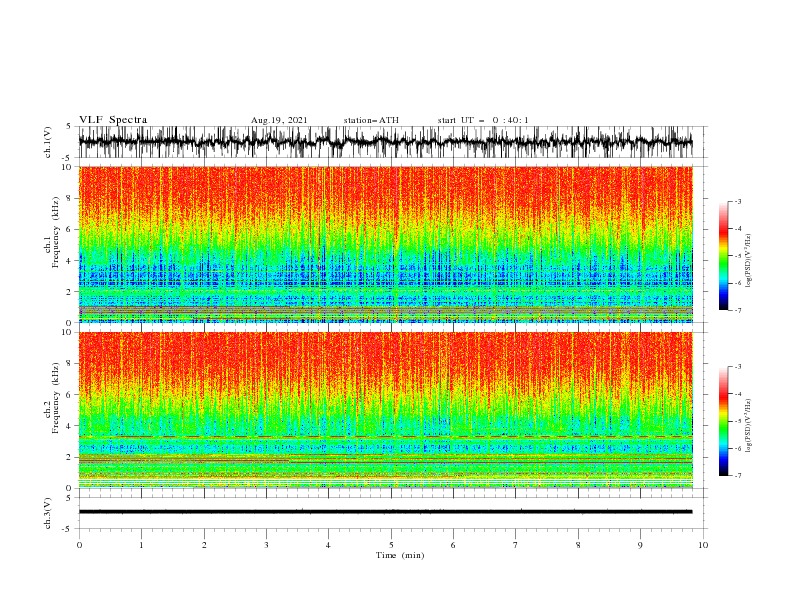792x612 pixels.
Task: Click the 'start UT = 0 :40: 1' text
Action: pyautogui.click(x=483, y=120)
